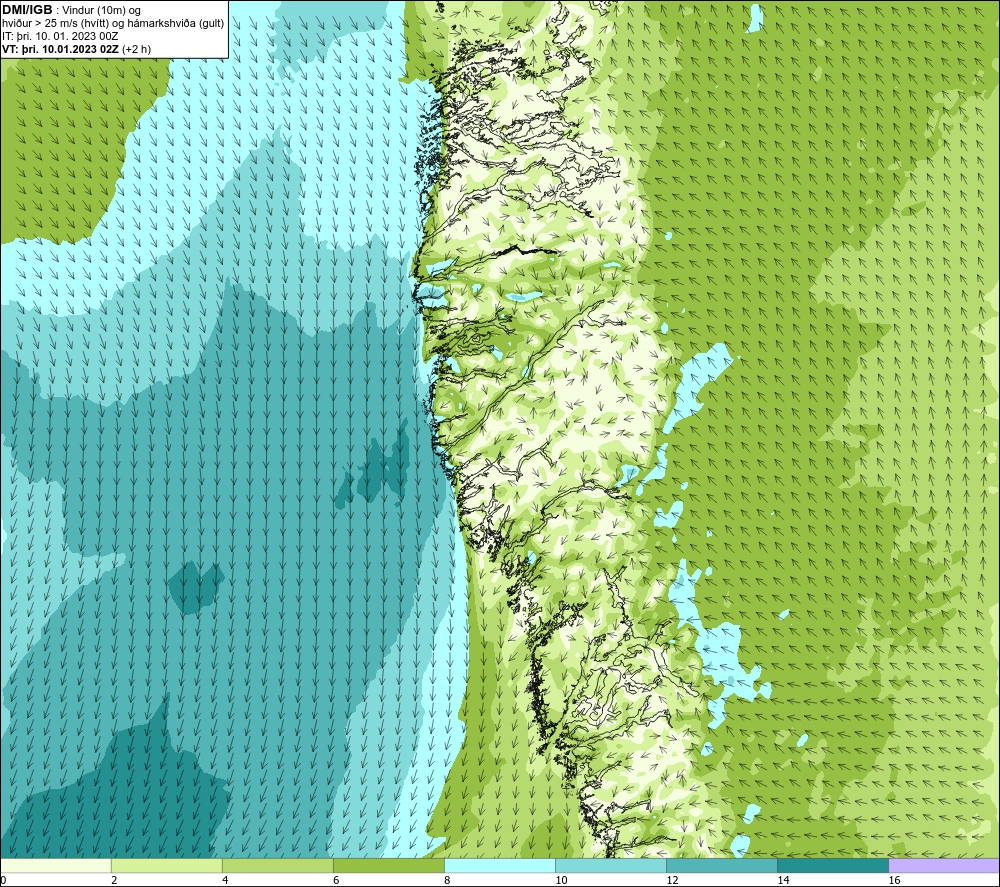The height and width of the screenshot is (887, 1000).
Task: Click the 'hviður > 25 m/s (hvítt)' description line
Action: pos(113,24)
